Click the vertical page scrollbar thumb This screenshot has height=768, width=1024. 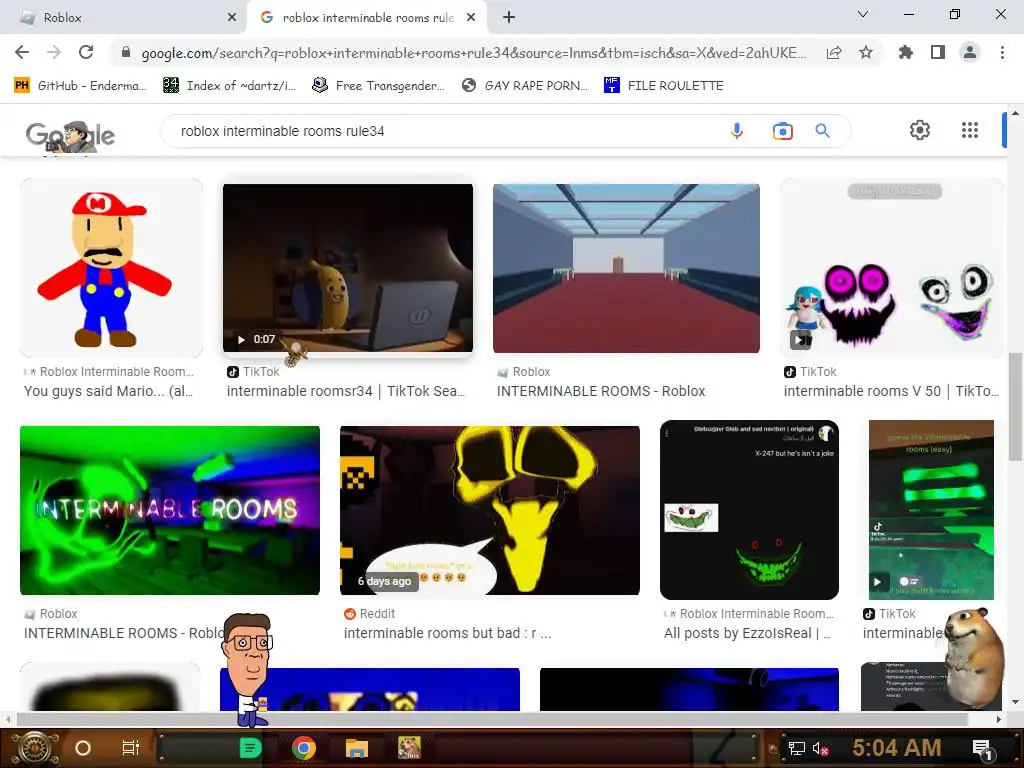[x=1016, y=406]
